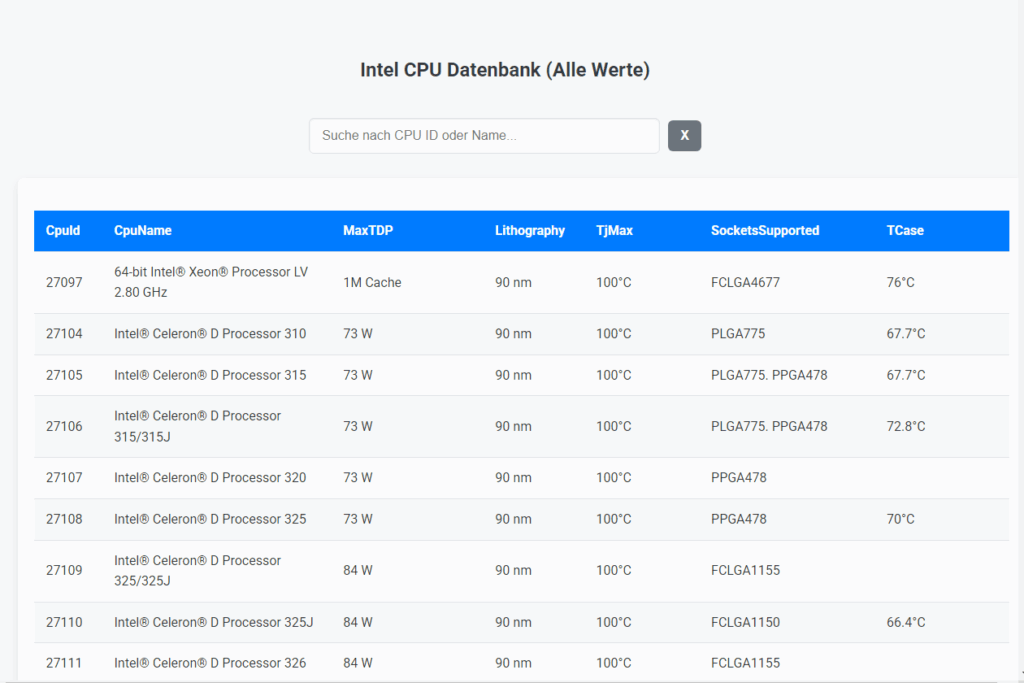Click FCLGA1155 socket in row 27109
This screenshot has height=683, width=1024.
[x=745, y=571]
